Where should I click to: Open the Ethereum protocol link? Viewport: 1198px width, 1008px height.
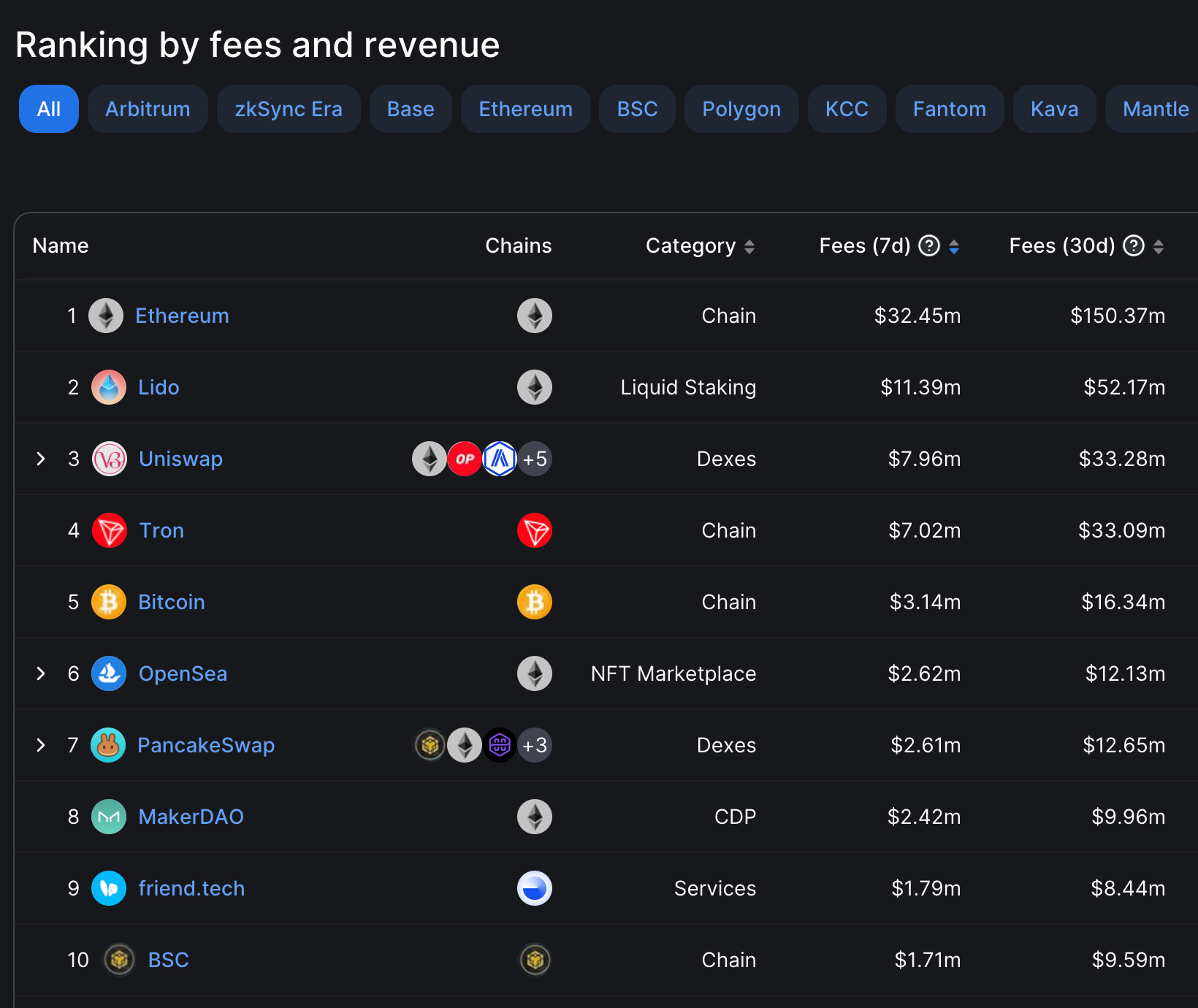pyautogui.click(x=182, y=316)
